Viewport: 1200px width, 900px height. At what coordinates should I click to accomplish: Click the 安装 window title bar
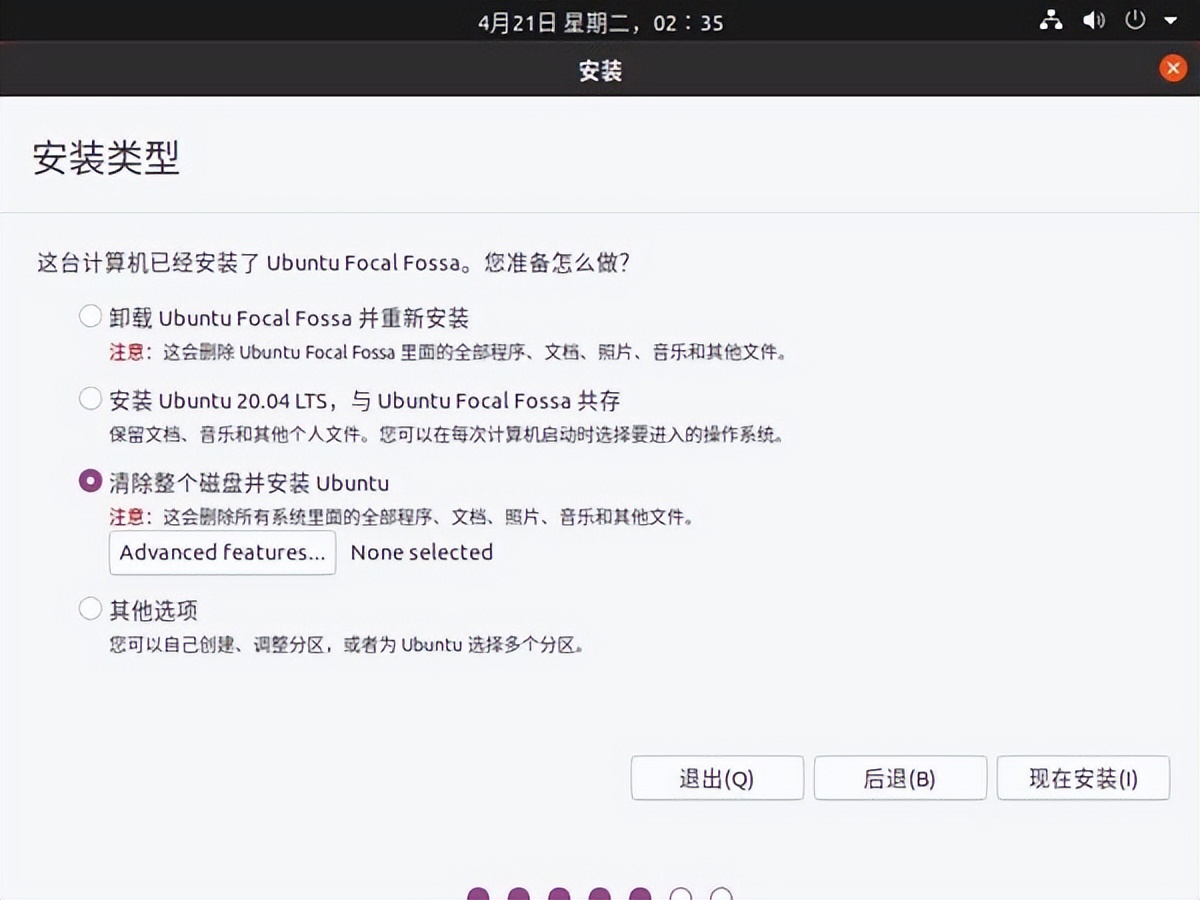[600, 70]
